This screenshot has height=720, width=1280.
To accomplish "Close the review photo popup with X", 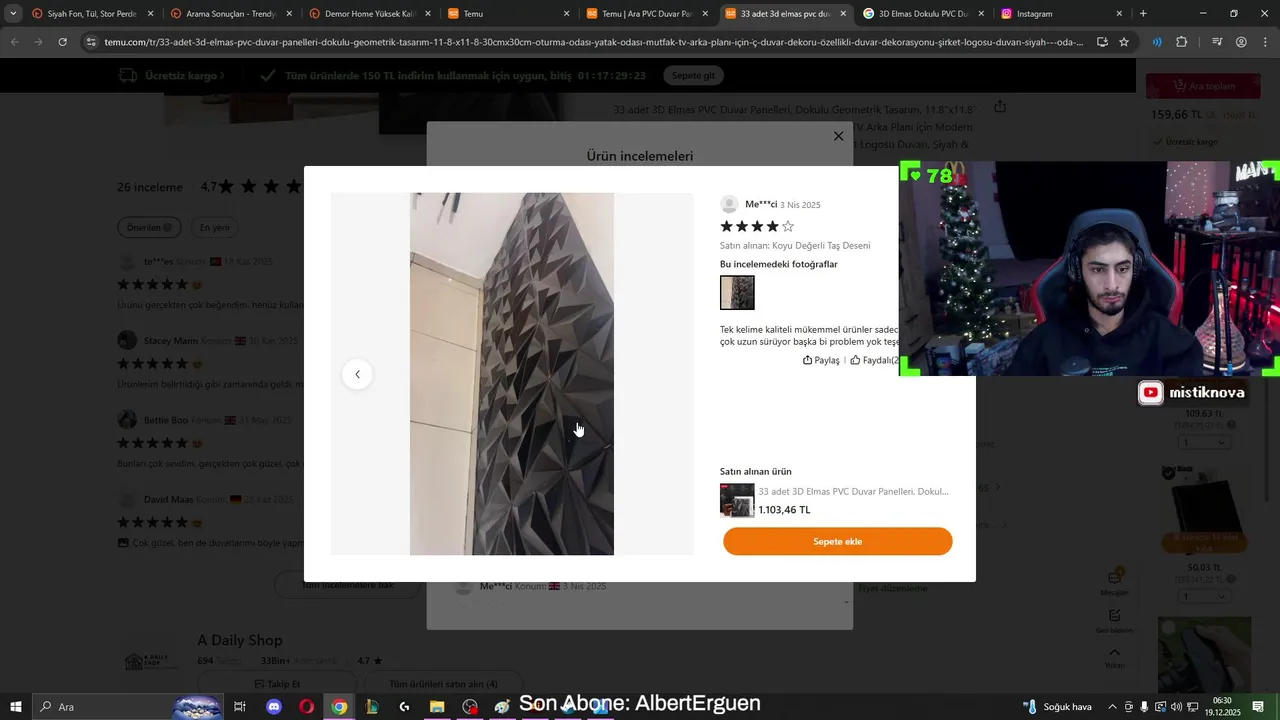I will [838, 136].
